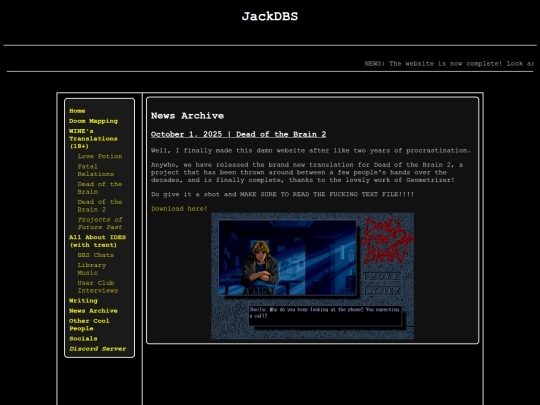Open Fatal Relations translation page

point(95,170)
